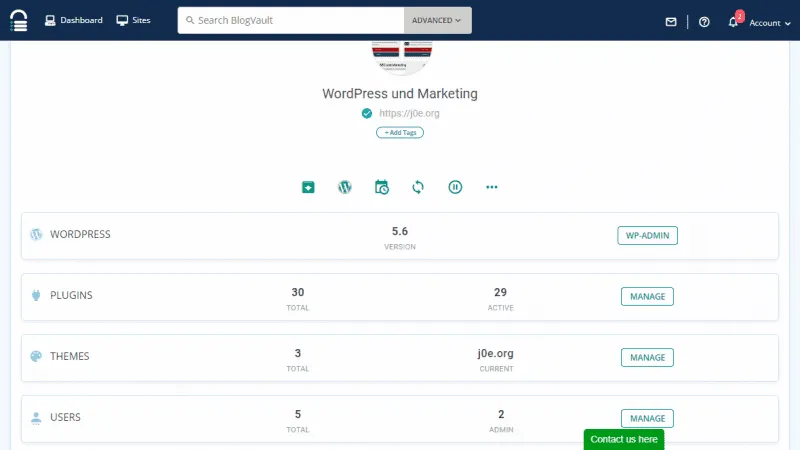800x450 pixels.
Task: Click the 3 total themes value
Action: (298, 353)
